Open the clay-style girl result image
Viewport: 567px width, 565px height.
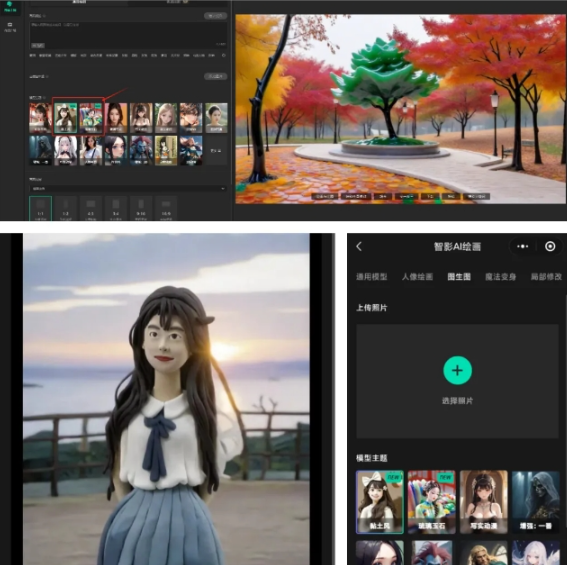(x=166, y=399)
